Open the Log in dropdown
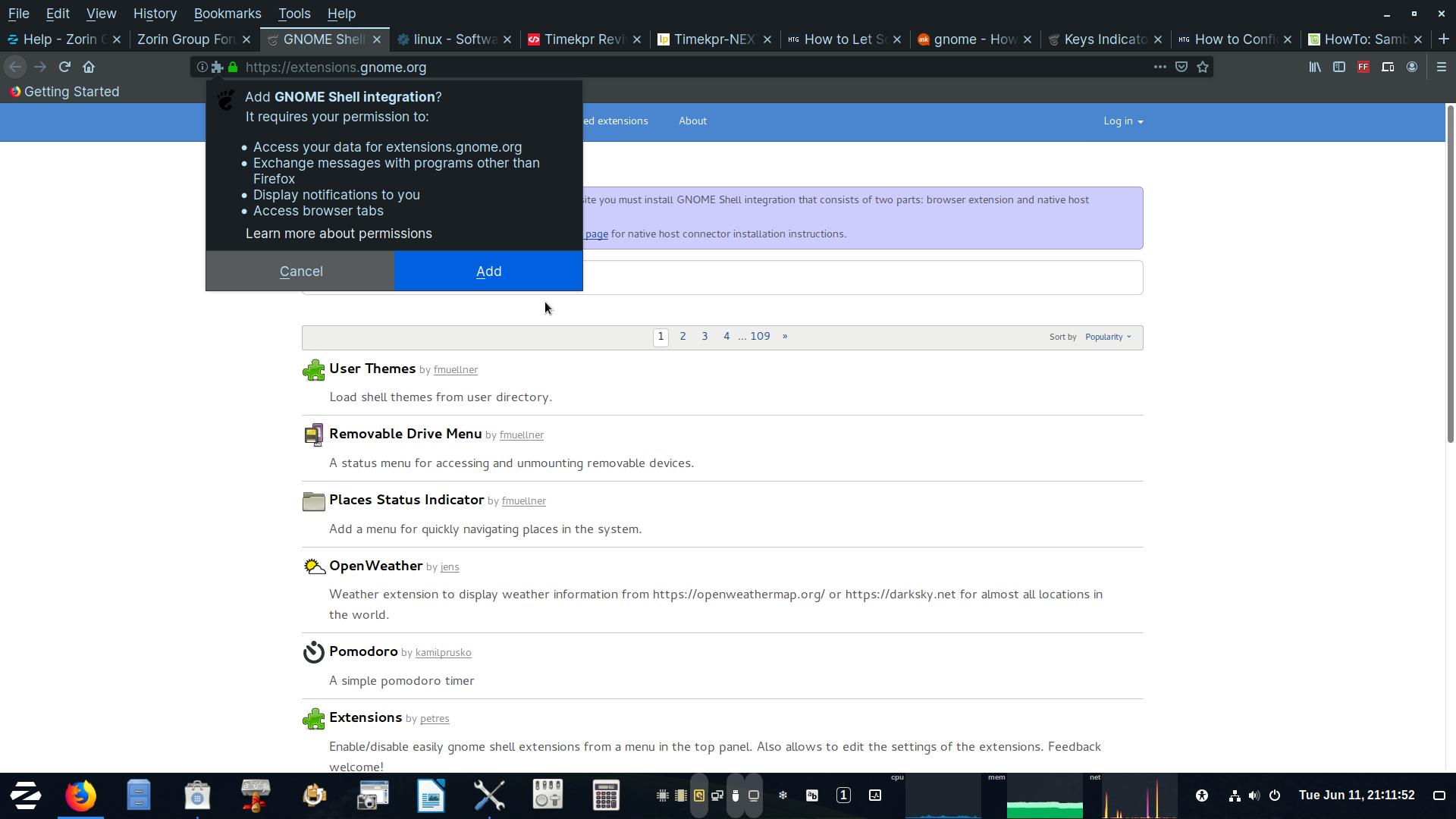Viewport: 1456px width, 819px height. click(x=1122, y=121)
